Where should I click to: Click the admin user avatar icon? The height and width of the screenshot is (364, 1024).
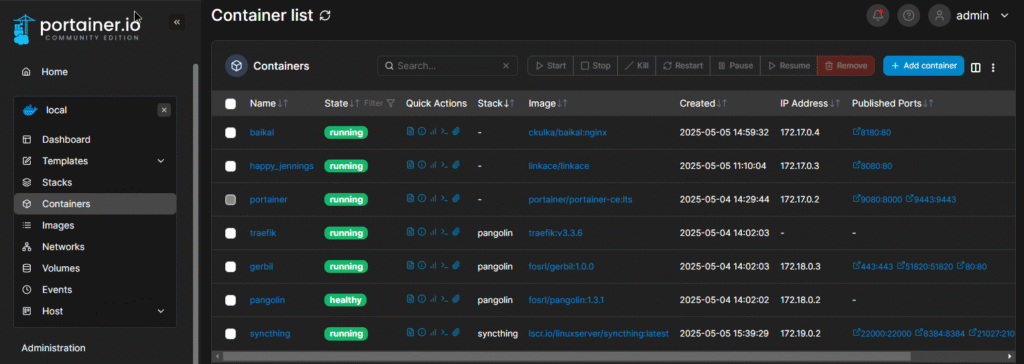[x=939, y=16]
